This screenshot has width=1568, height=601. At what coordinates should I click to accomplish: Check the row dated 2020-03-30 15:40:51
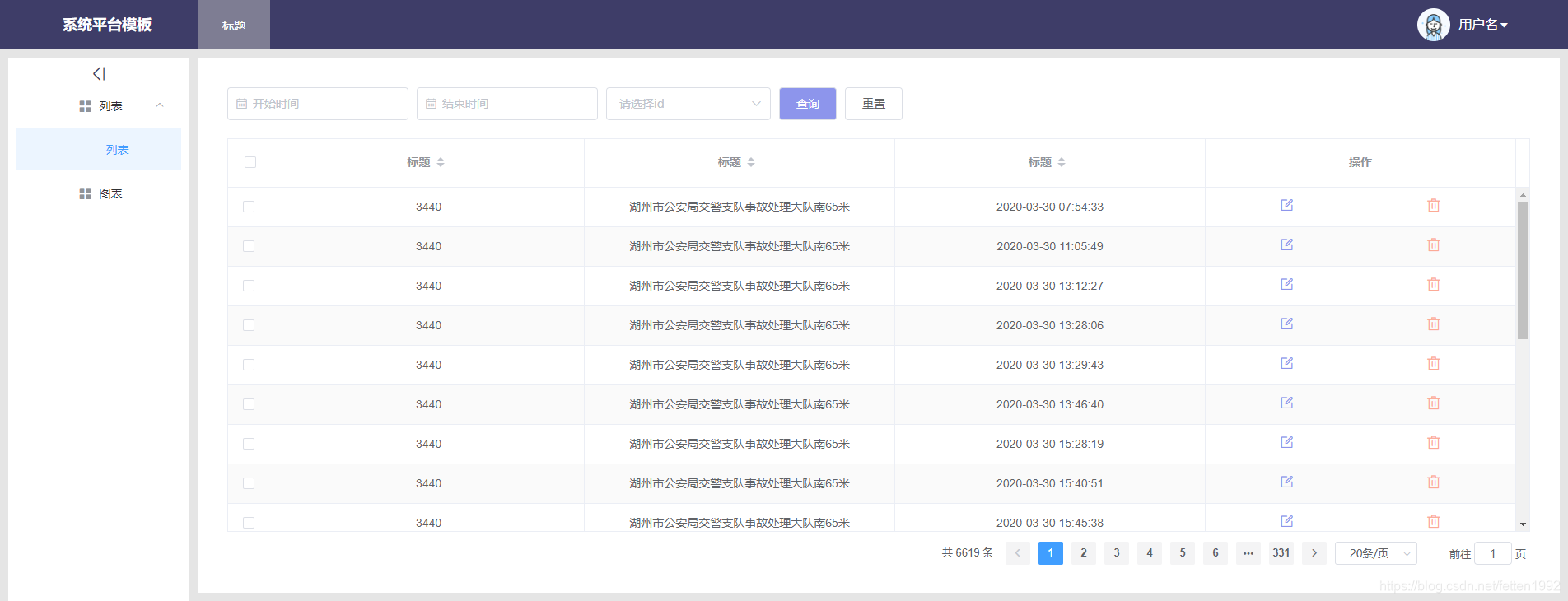point(249,483)
